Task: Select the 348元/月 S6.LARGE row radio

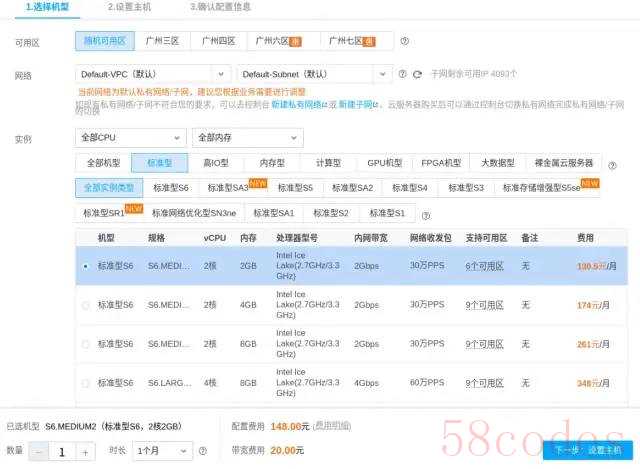Action: point(85,383)
